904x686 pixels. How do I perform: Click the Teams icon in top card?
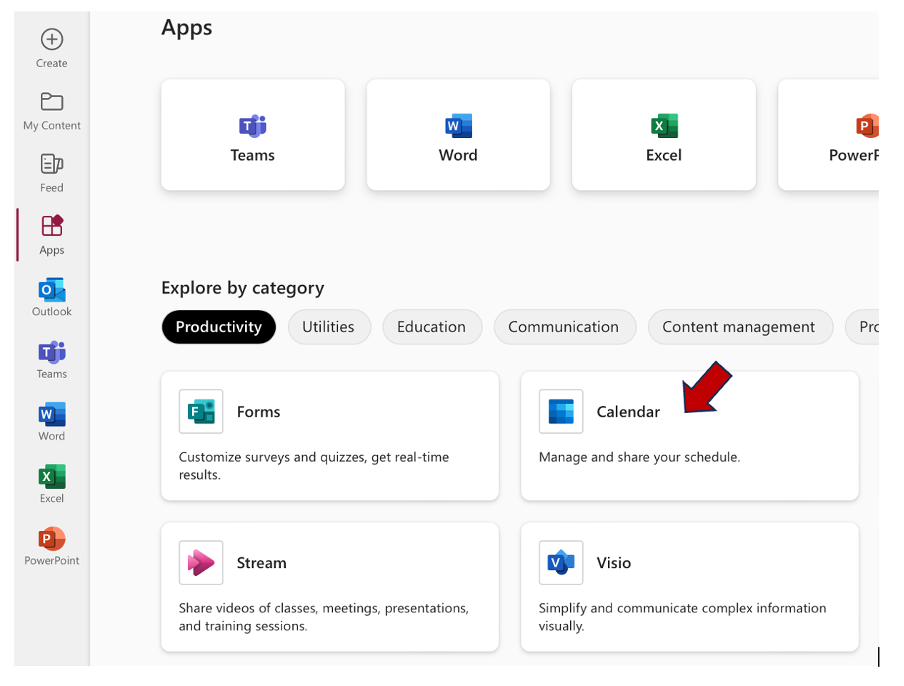(253, 126)
